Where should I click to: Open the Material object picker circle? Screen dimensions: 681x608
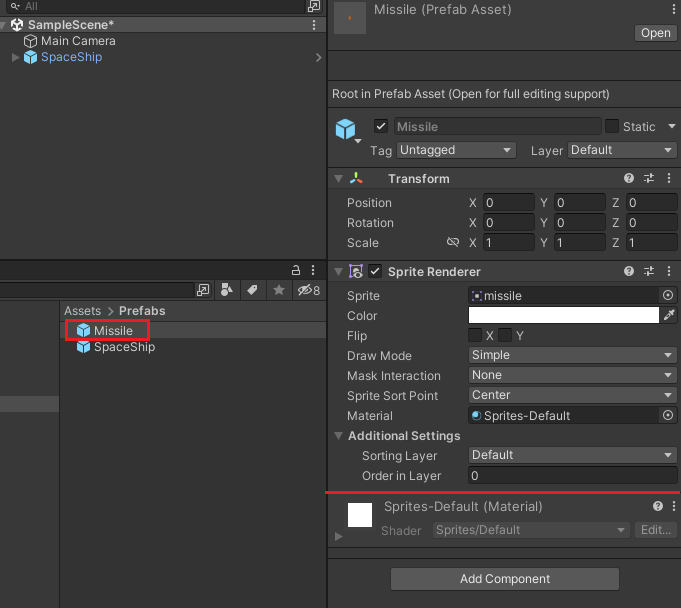(668, 415)
